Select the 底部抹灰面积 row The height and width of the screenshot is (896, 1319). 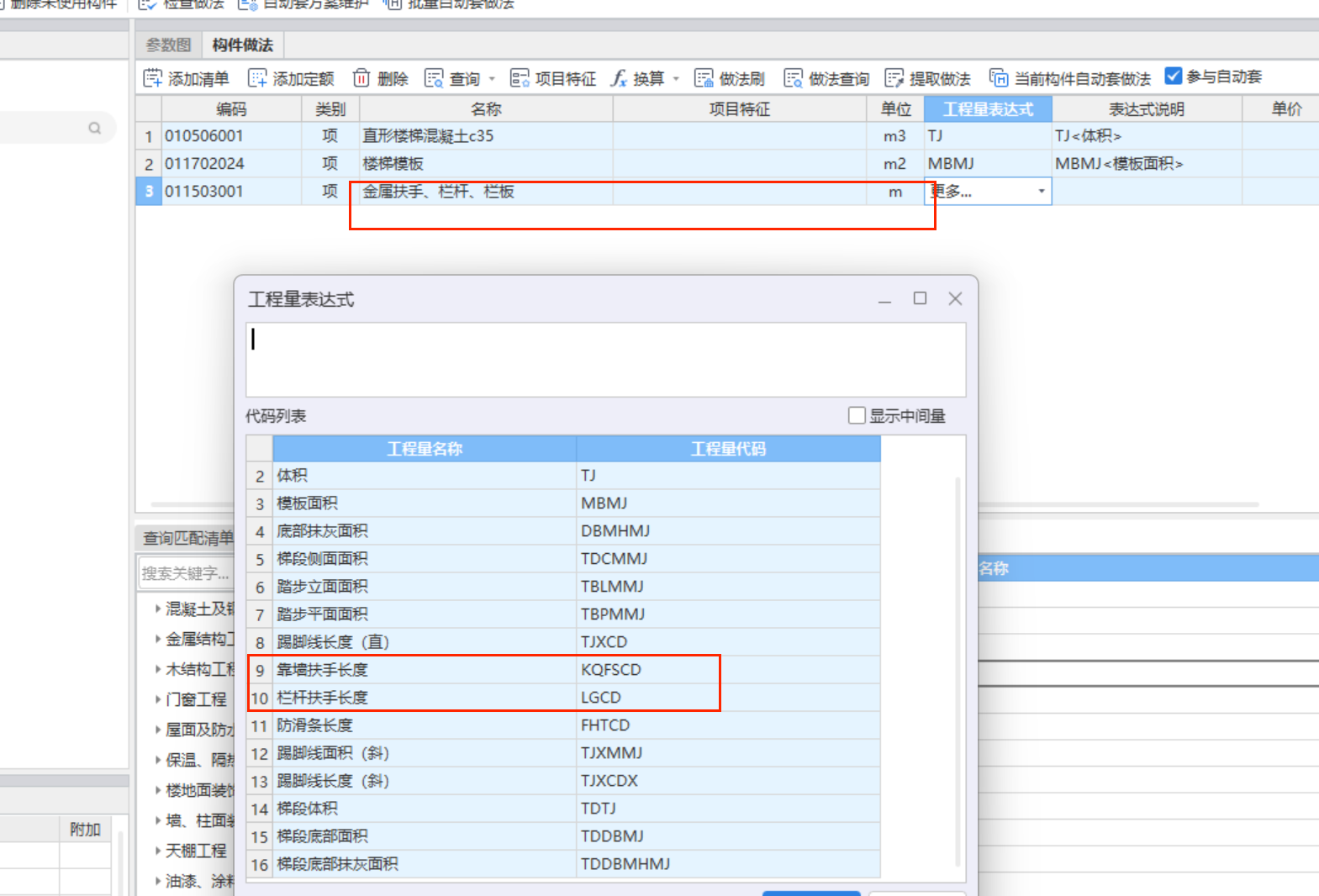(563, 530)
